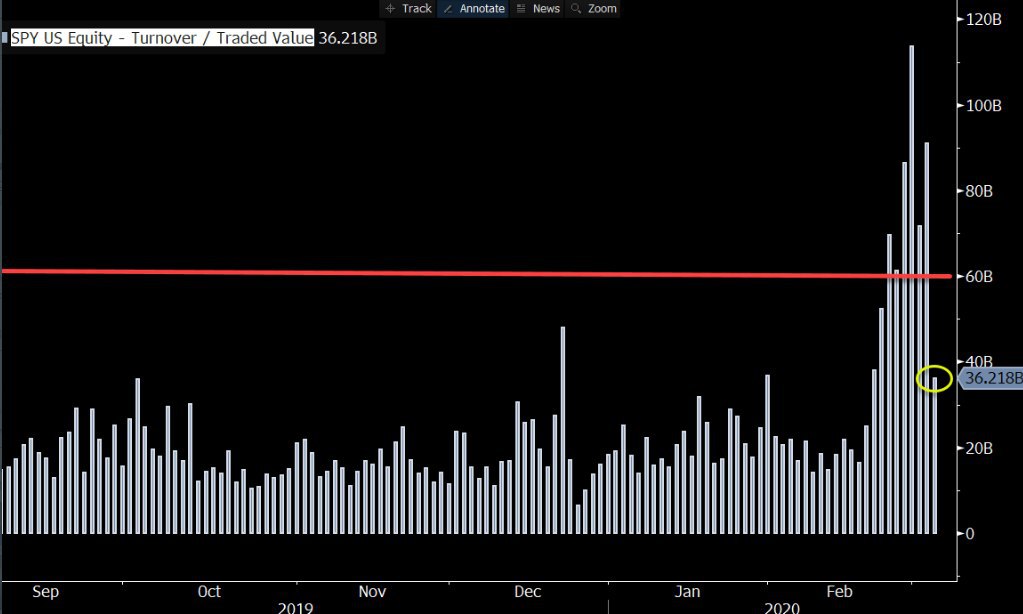Click the tallest bar near 114B
The width and height of the screenshot is (1023, 614).
point(911,290)
